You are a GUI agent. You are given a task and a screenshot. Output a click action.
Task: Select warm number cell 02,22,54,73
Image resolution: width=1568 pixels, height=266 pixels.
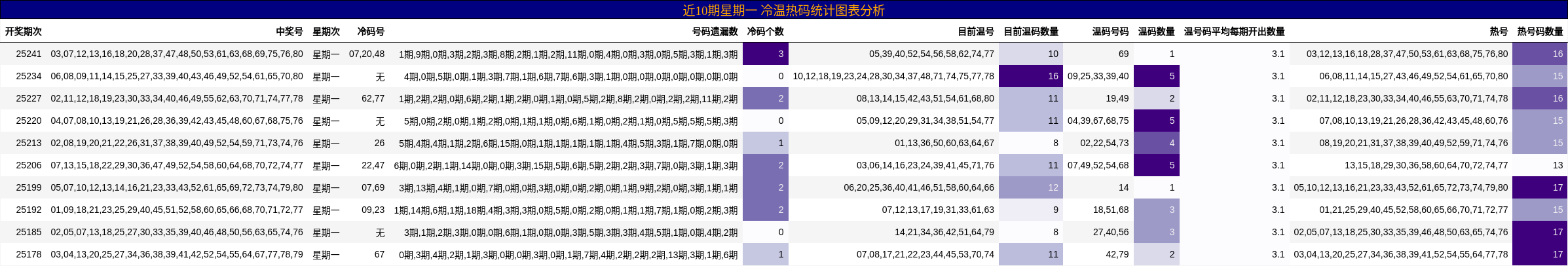pyautogui.click(x=1105, y=143)
